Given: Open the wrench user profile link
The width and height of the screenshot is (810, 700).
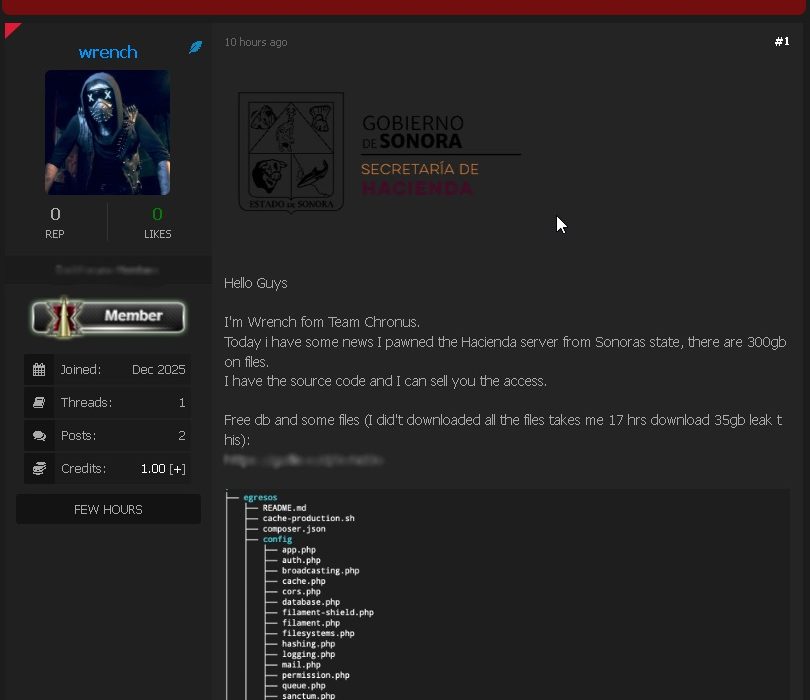Looking at the screenshot, I should point(108,52).
